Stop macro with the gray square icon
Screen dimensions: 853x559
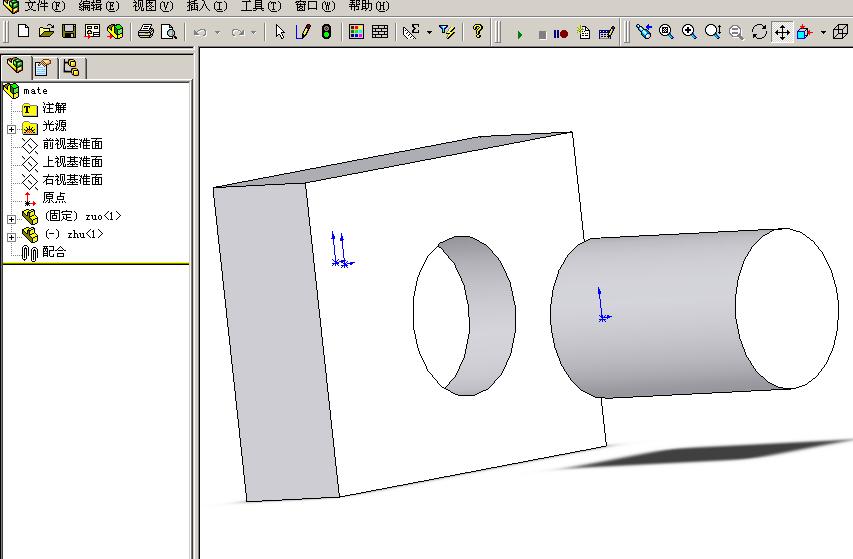pos(542,34)
